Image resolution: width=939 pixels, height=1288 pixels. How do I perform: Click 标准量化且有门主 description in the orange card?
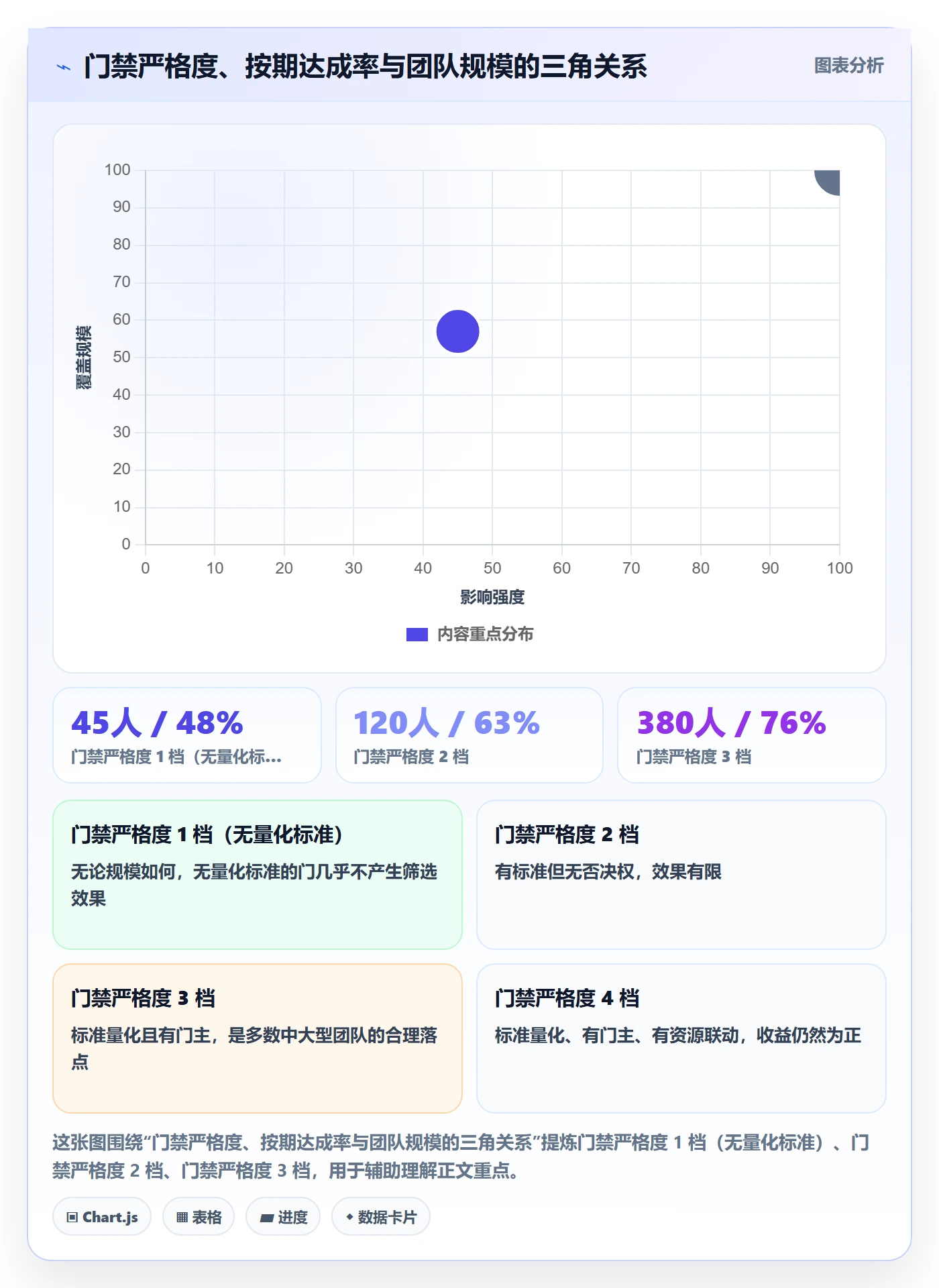(x=254, y=1049)
